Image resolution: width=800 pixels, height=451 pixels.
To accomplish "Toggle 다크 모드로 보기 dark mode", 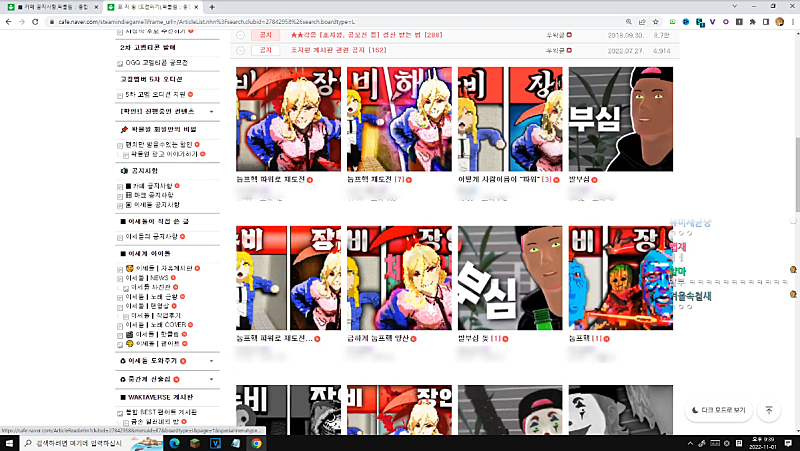I will 717,410.
